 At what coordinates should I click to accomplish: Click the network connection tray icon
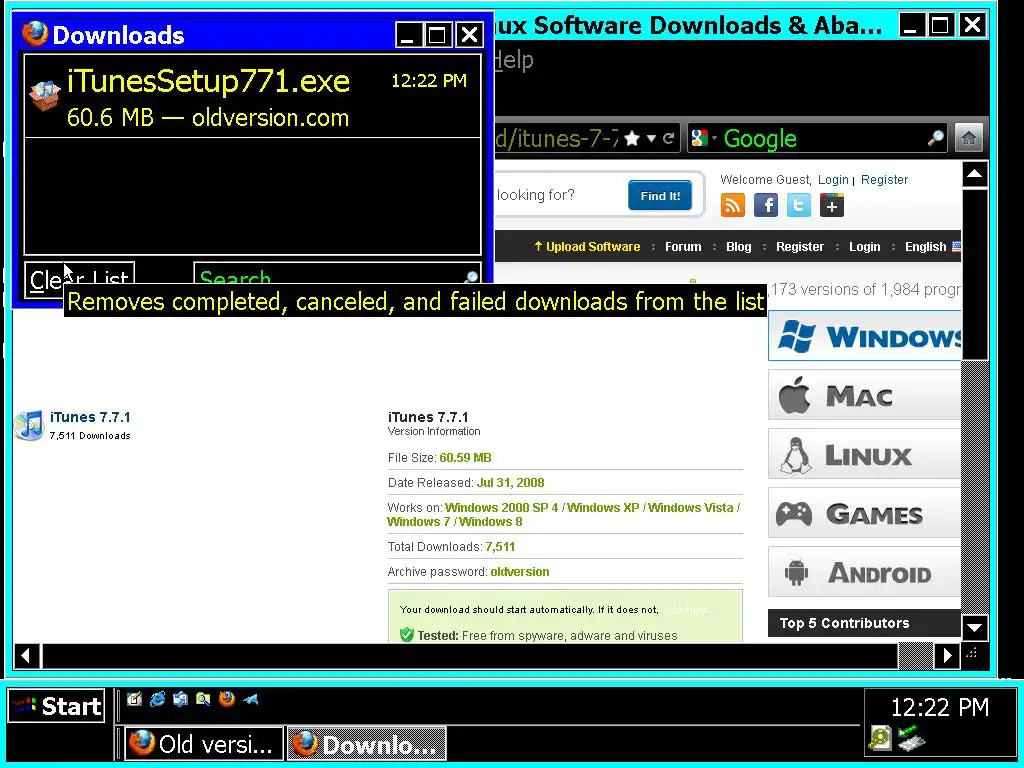point(911,738)
